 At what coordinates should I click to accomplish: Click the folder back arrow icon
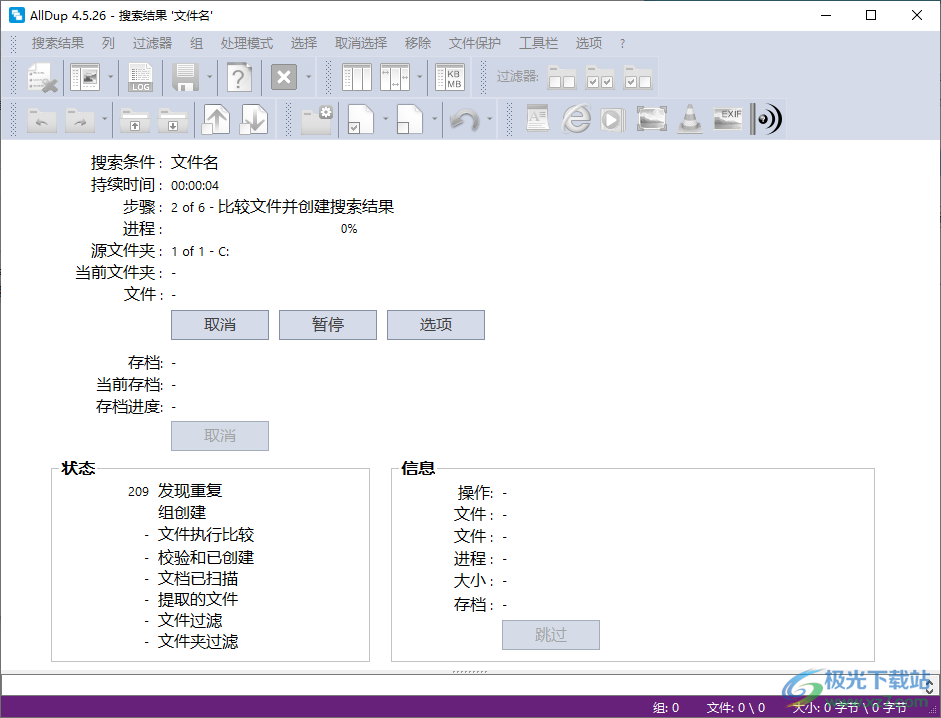click(42, 119)
